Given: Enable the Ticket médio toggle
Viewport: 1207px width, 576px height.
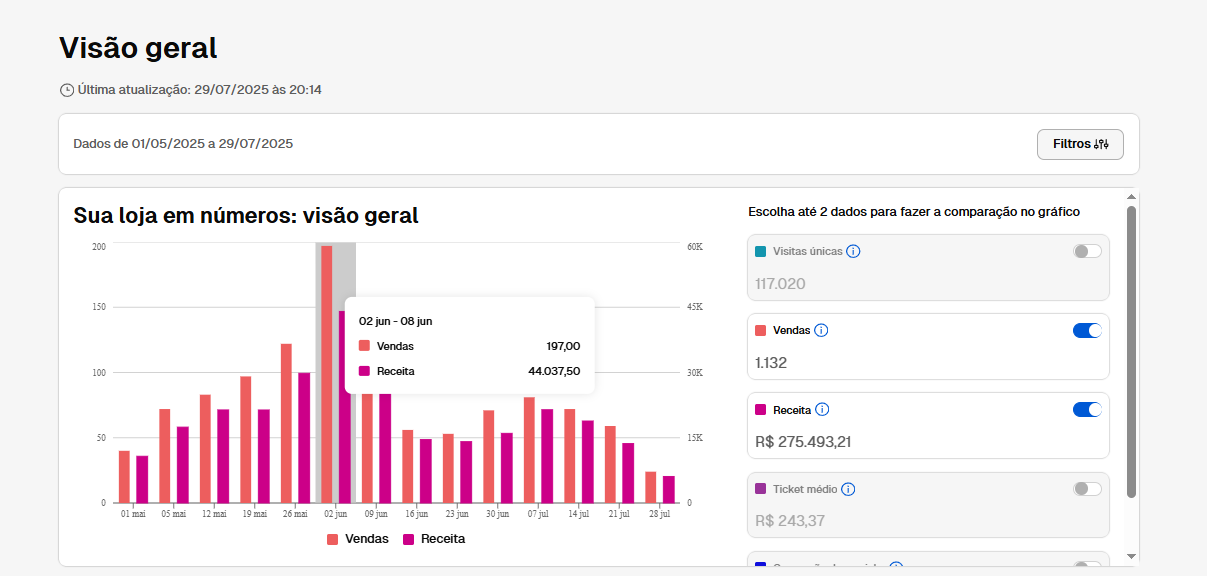Looking at the screenshot, I should pyautogui.click(x=1086, y=489).
